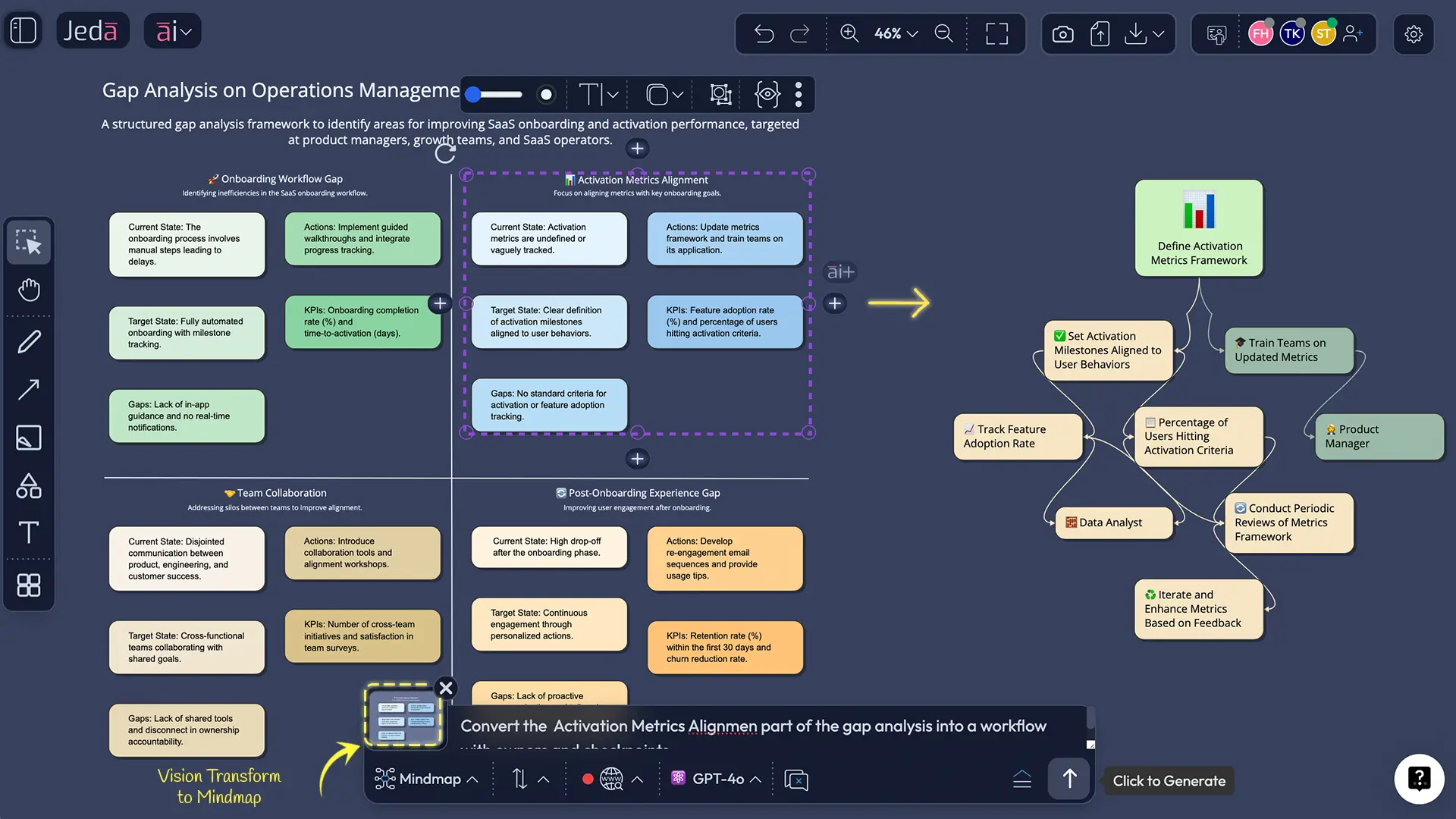Toggle the red record web search indicator
The width and height of the screenshot is (1456, 819).
pyautogui.click(x=588, y=779)
